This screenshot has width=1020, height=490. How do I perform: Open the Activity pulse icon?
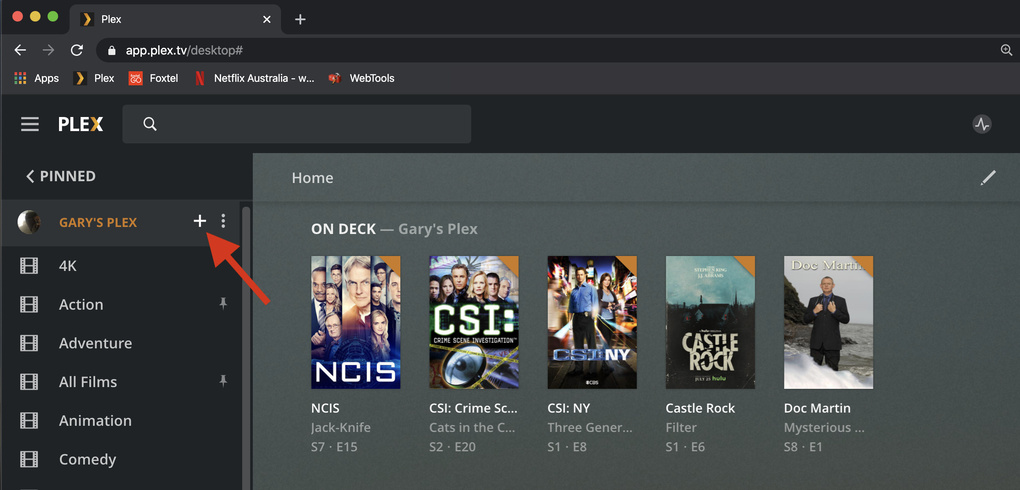(982, 124)
